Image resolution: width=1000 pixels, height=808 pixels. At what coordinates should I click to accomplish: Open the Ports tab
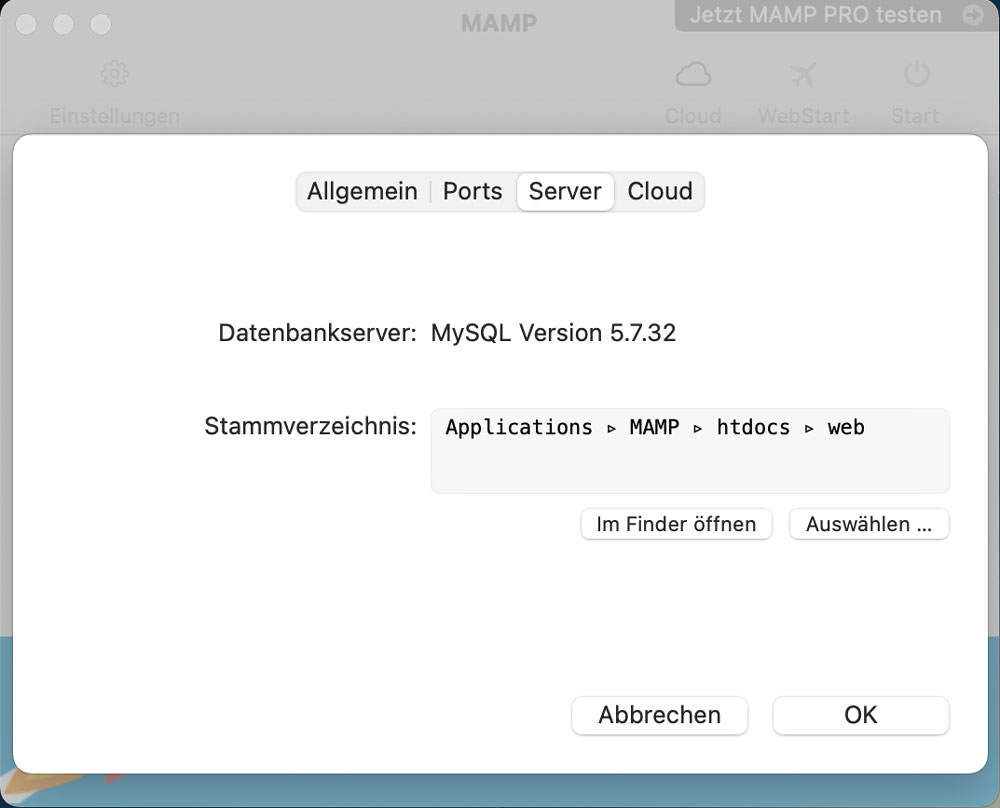[x=473, y=191]
